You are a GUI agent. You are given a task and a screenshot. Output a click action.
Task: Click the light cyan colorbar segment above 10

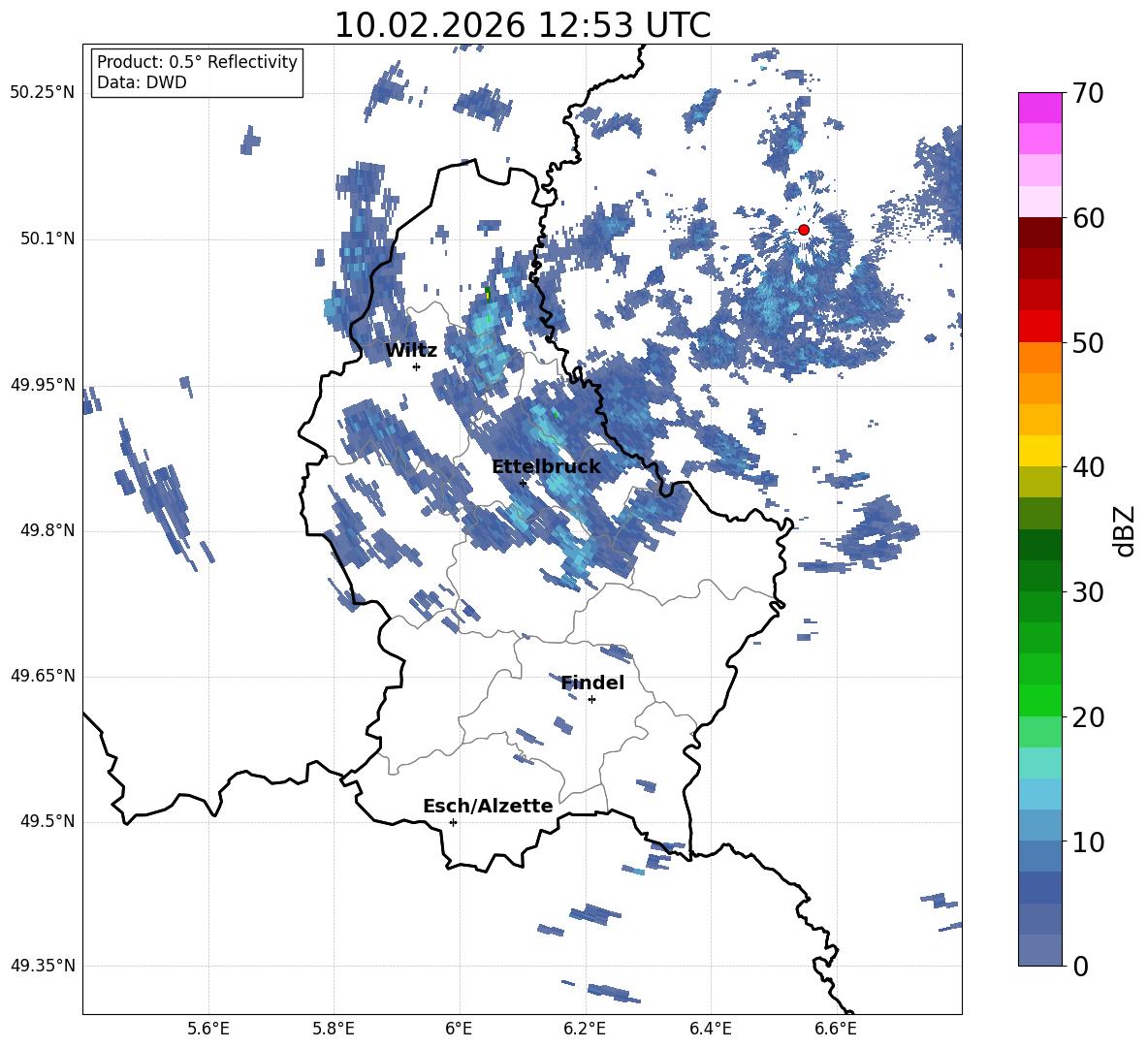(x=1039, y=794)
